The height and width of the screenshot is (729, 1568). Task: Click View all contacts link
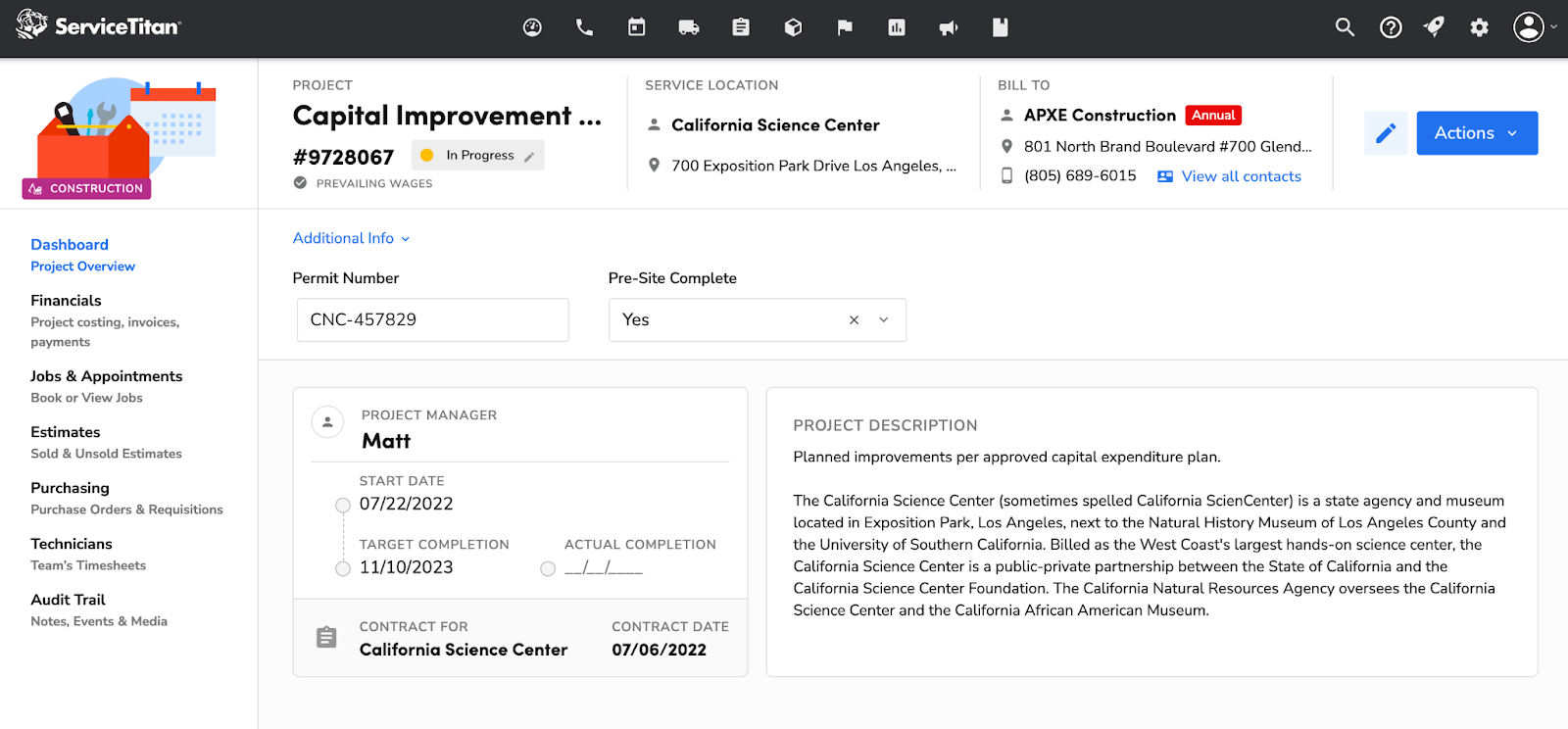click(x=1241, y=176)
